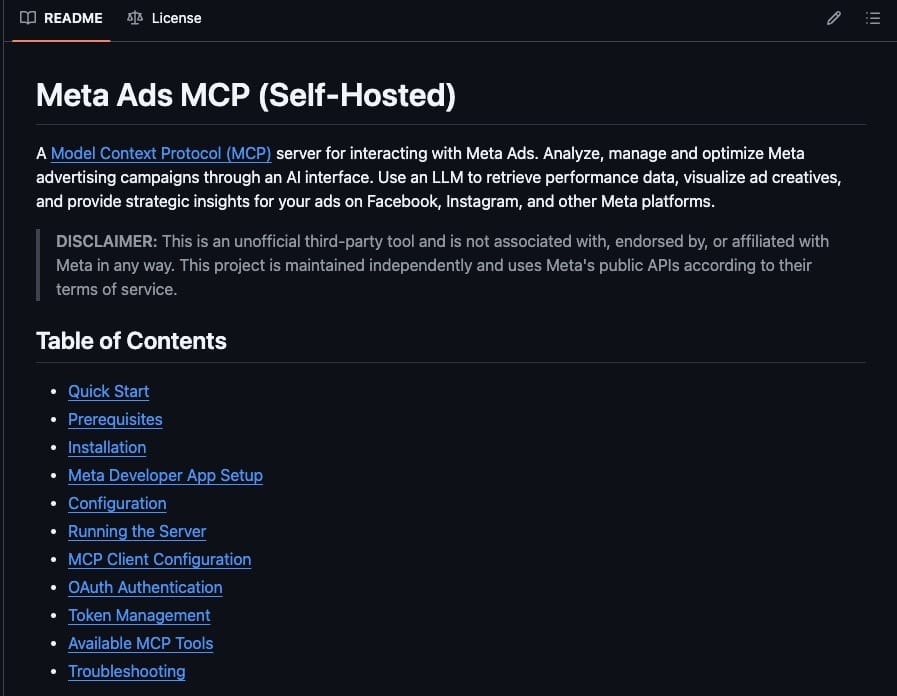
Task: Switch to the License tab
Action: coord(164,18)
